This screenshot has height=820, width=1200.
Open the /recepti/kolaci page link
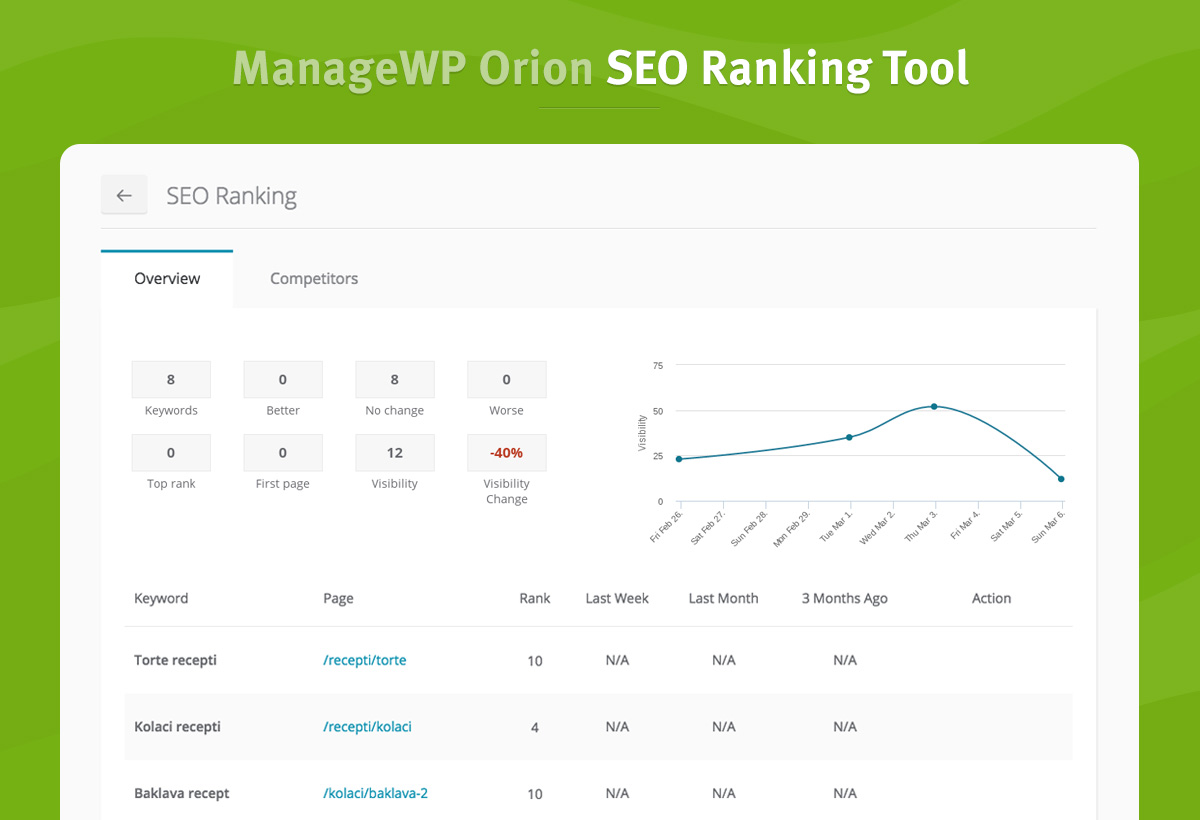[x=367, y=727]
